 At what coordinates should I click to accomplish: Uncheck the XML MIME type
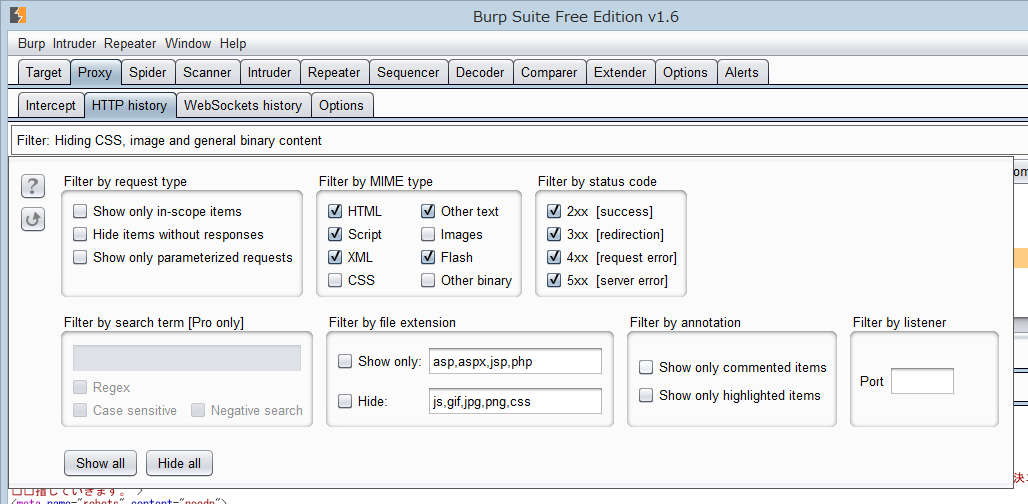click(x=335, y=258)
